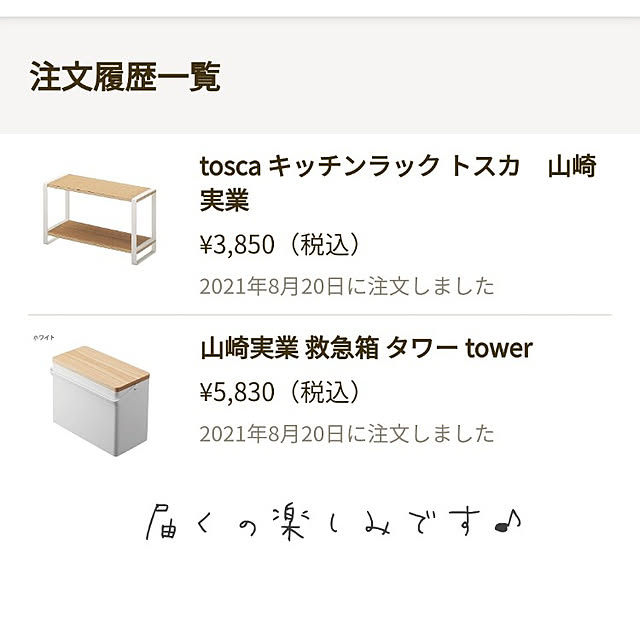
Task: Open the tosca キッチンラック トスカ title link
Action: coord(398,183)
